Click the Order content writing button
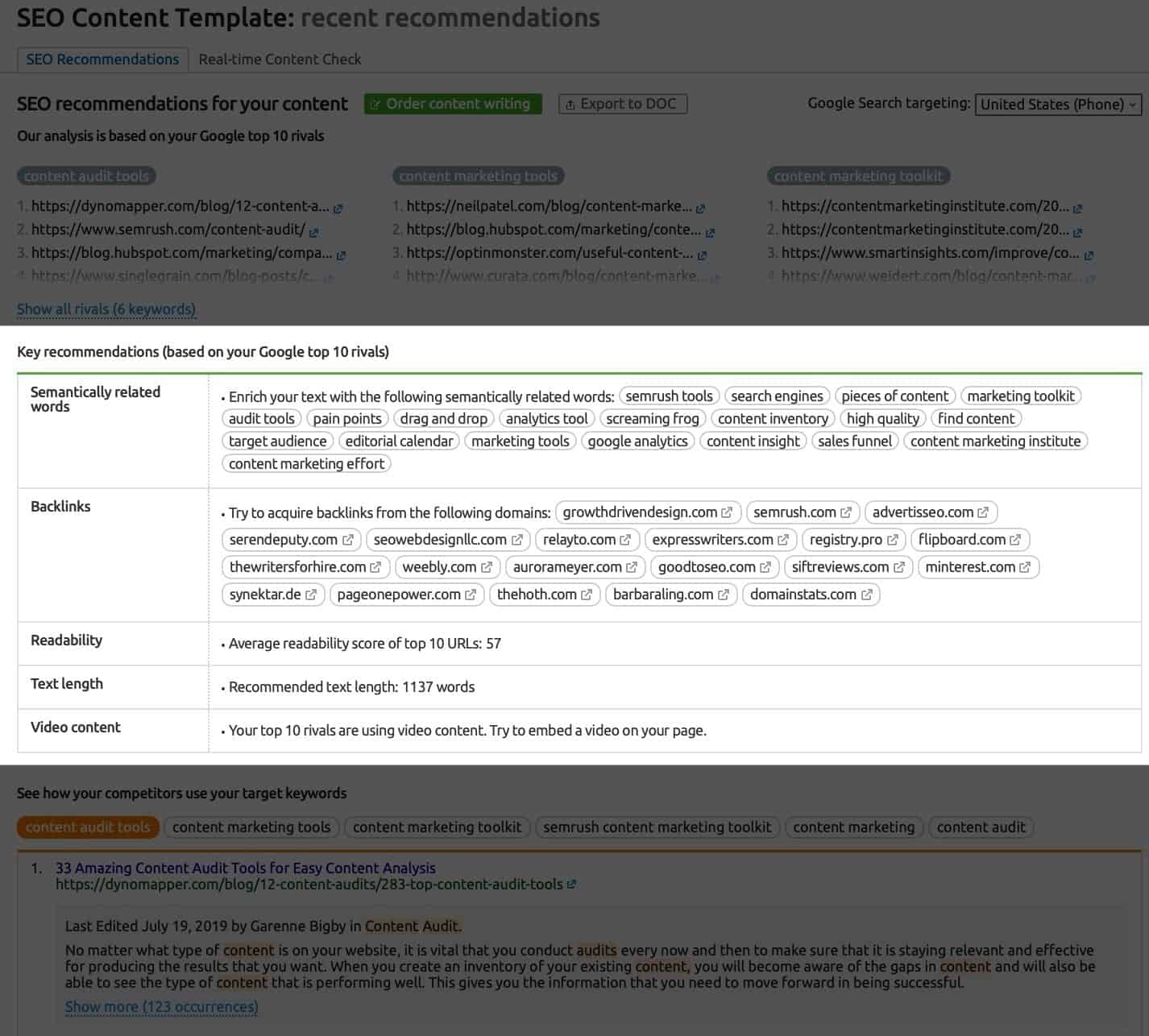1149x1036 pixels. coord(453,104)
